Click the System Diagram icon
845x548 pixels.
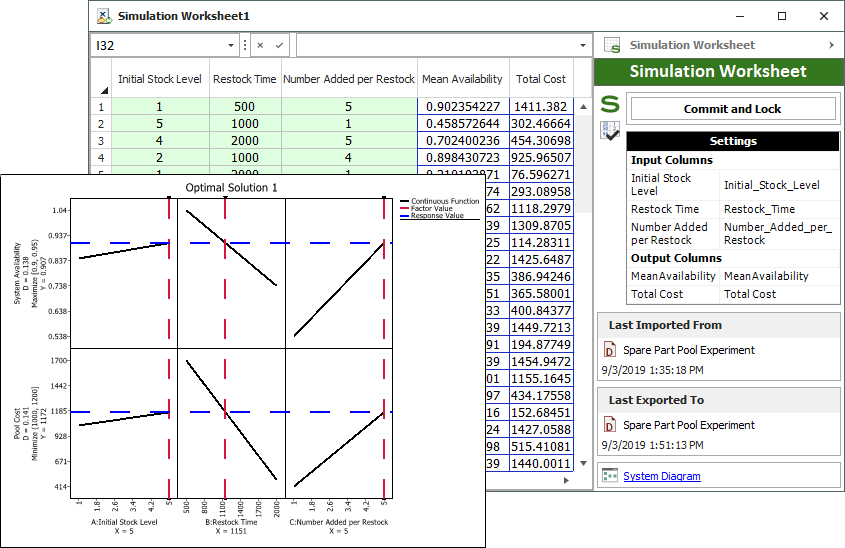[x=610, y=476]
